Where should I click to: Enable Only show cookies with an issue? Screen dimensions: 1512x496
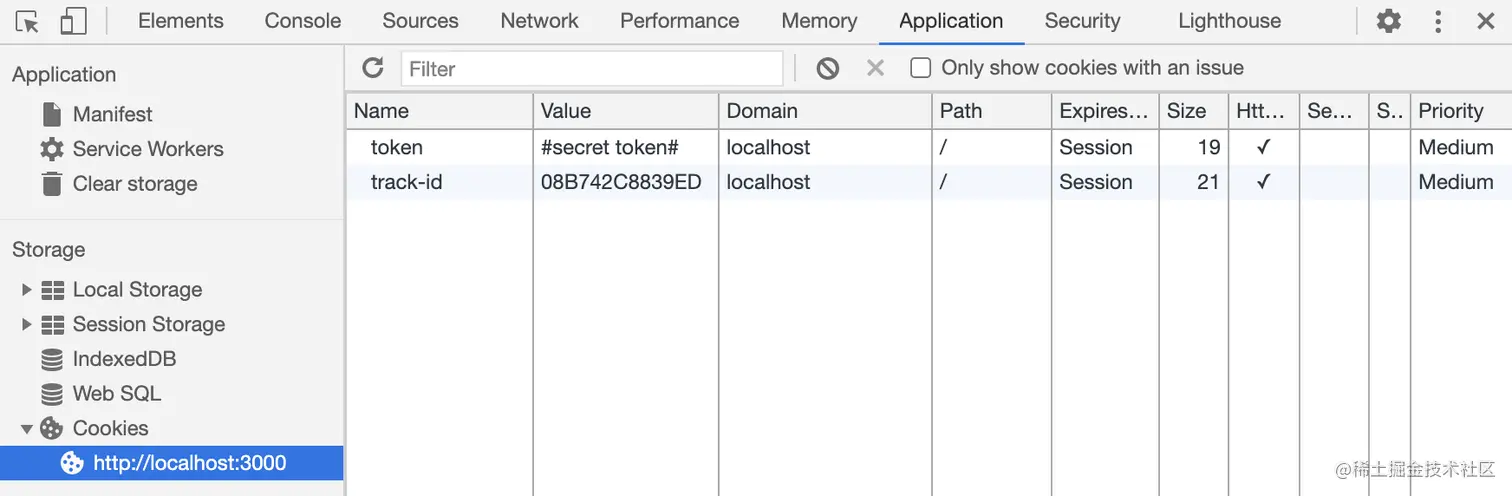coord(921,68)
